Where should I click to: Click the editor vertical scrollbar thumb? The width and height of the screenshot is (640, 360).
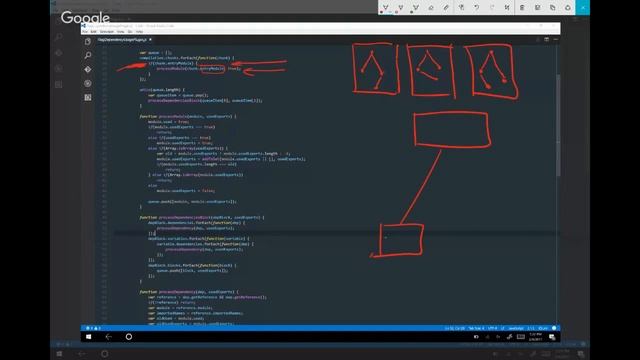click(558, 125)
